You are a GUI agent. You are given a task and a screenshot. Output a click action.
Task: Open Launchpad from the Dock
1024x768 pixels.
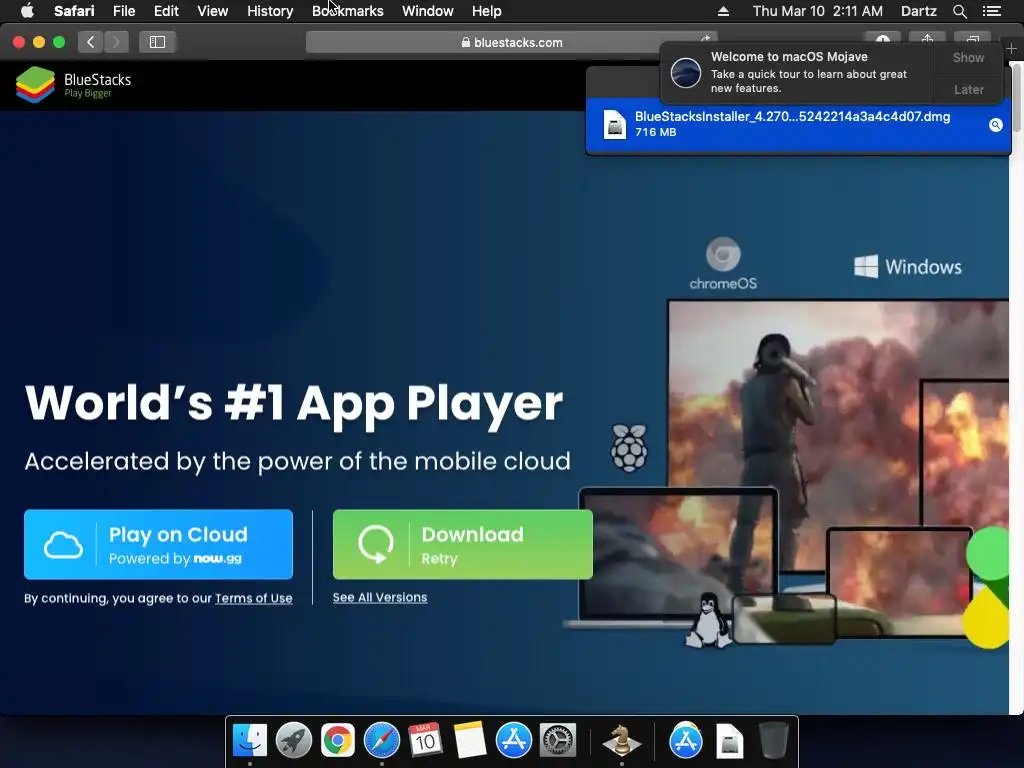click(x=293, y=741)
